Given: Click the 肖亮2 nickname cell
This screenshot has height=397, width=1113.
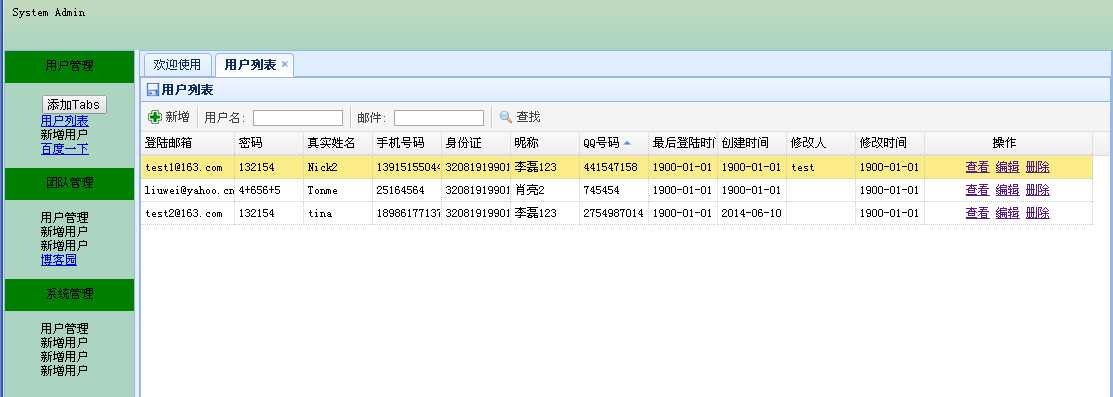Looking at the screenshot, I should pos(544,190).
